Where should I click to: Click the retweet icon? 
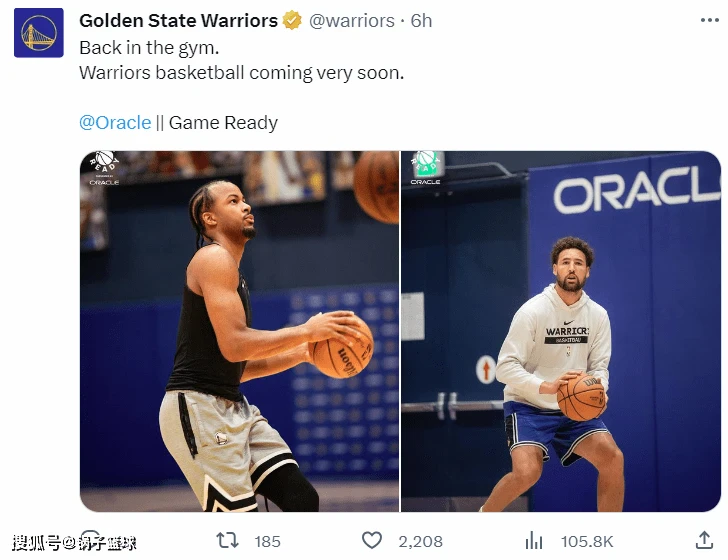tap(228, 540)
